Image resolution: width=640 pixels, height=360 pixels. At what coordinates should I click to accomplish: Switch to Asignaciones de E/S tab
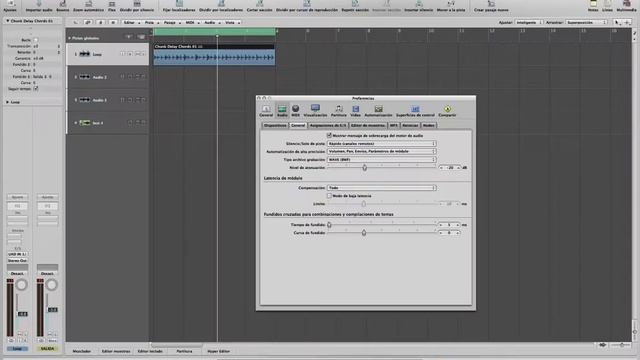coord(328,125)
